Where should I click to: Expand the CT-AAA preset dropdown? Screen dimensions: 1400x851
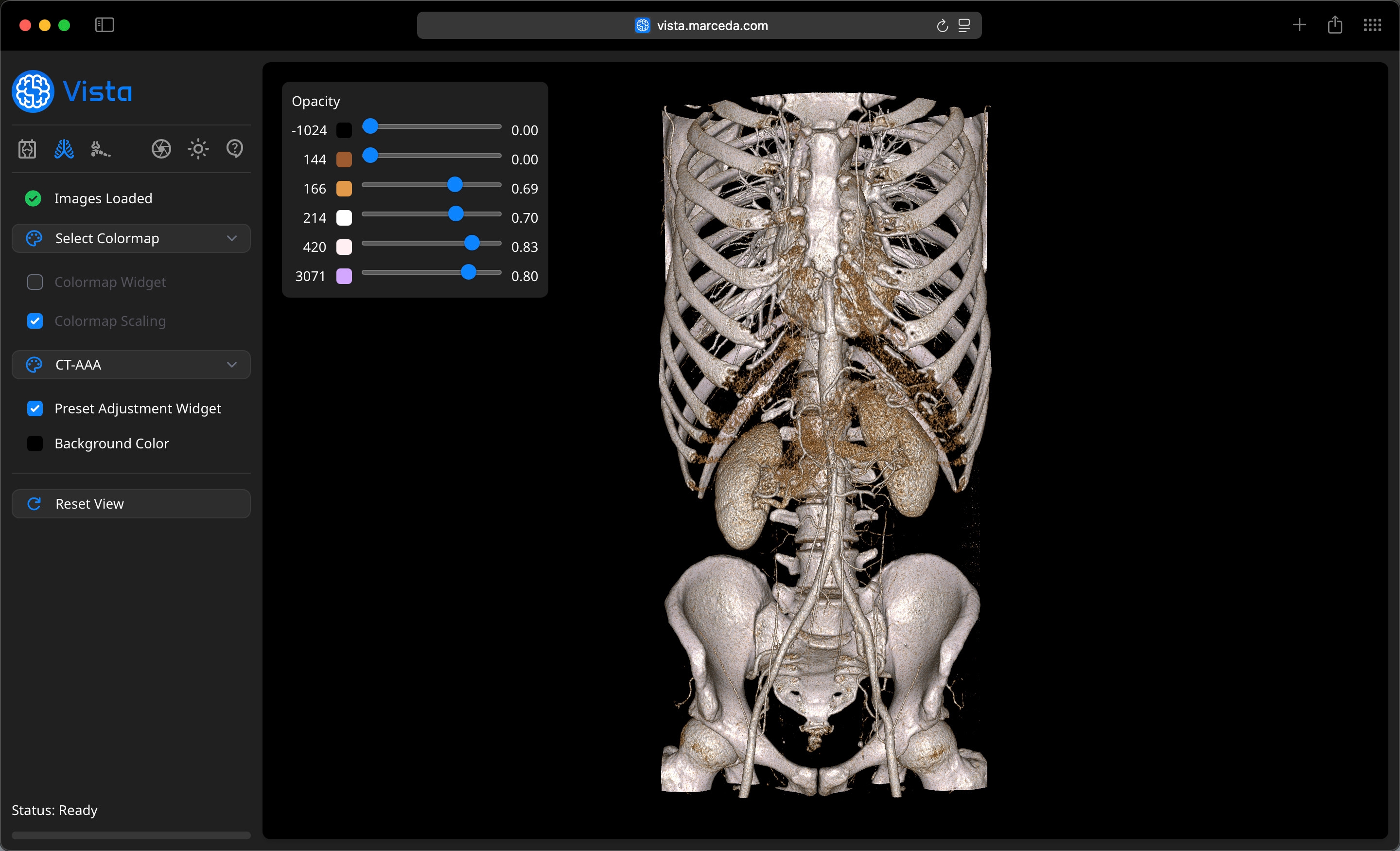tap(131, 365)
